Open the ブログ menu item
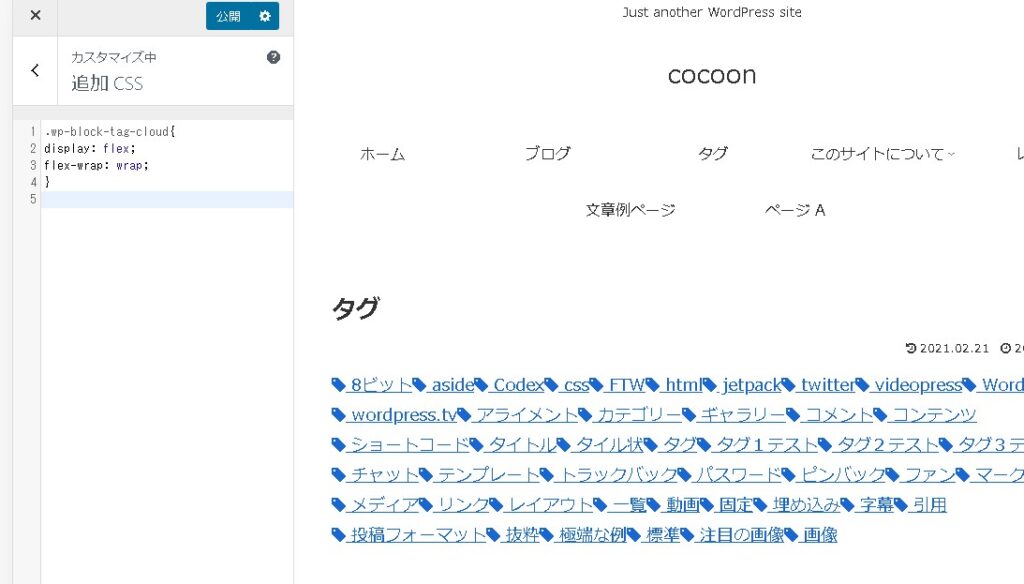Viewport: 1024px width, 584px height. pyautogui.click(x=547, y=154)
